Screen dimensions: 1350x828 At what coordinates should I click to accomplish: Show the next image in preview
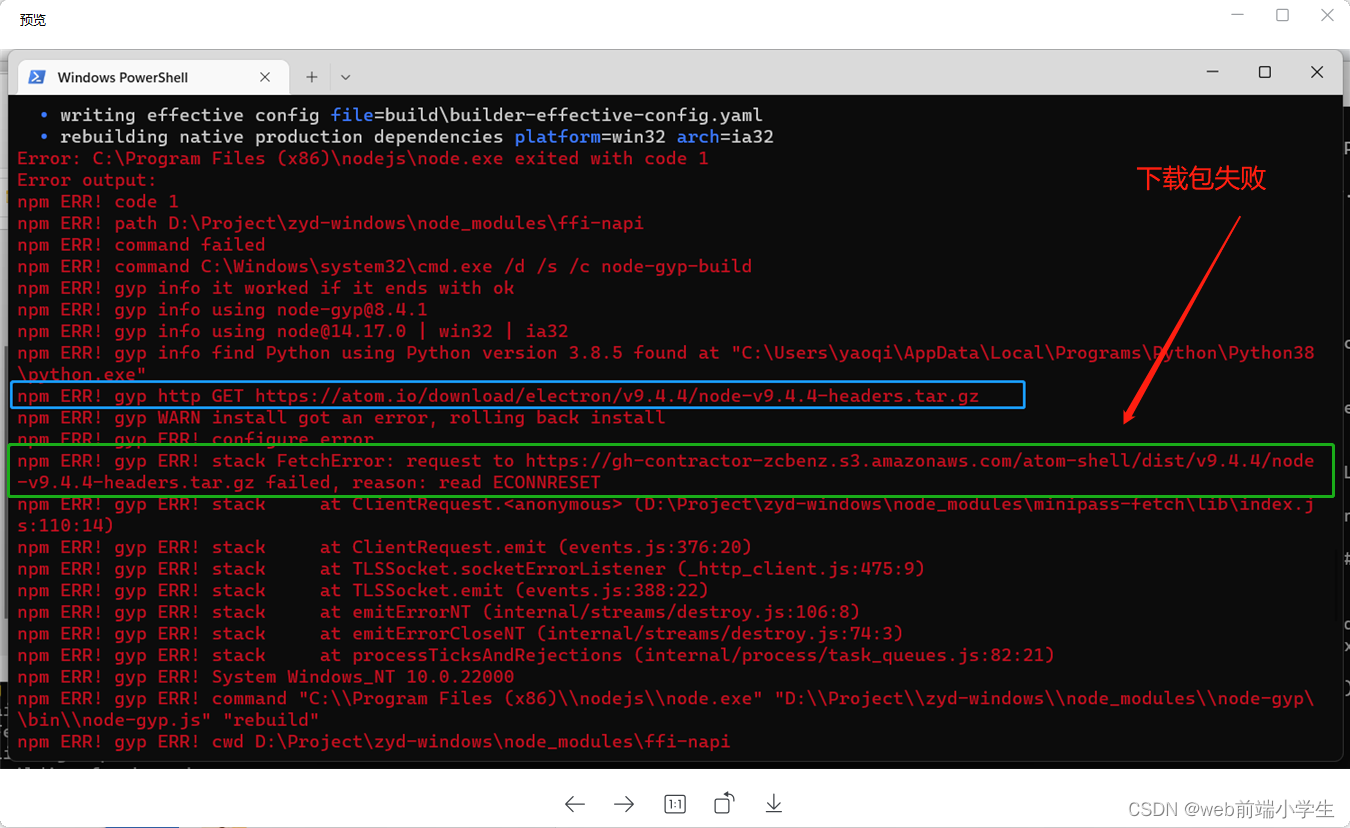(624, 804)
